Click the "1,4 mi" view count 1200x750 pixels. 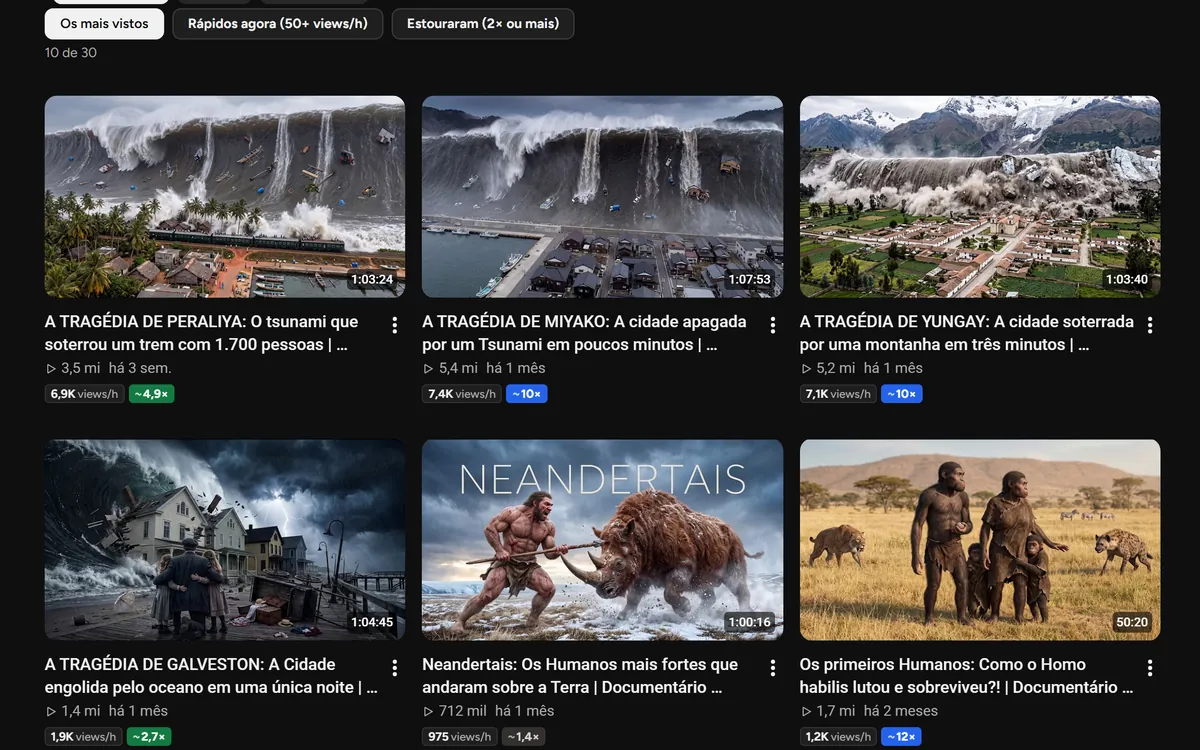pyautogui.click(x=73, y=711)
